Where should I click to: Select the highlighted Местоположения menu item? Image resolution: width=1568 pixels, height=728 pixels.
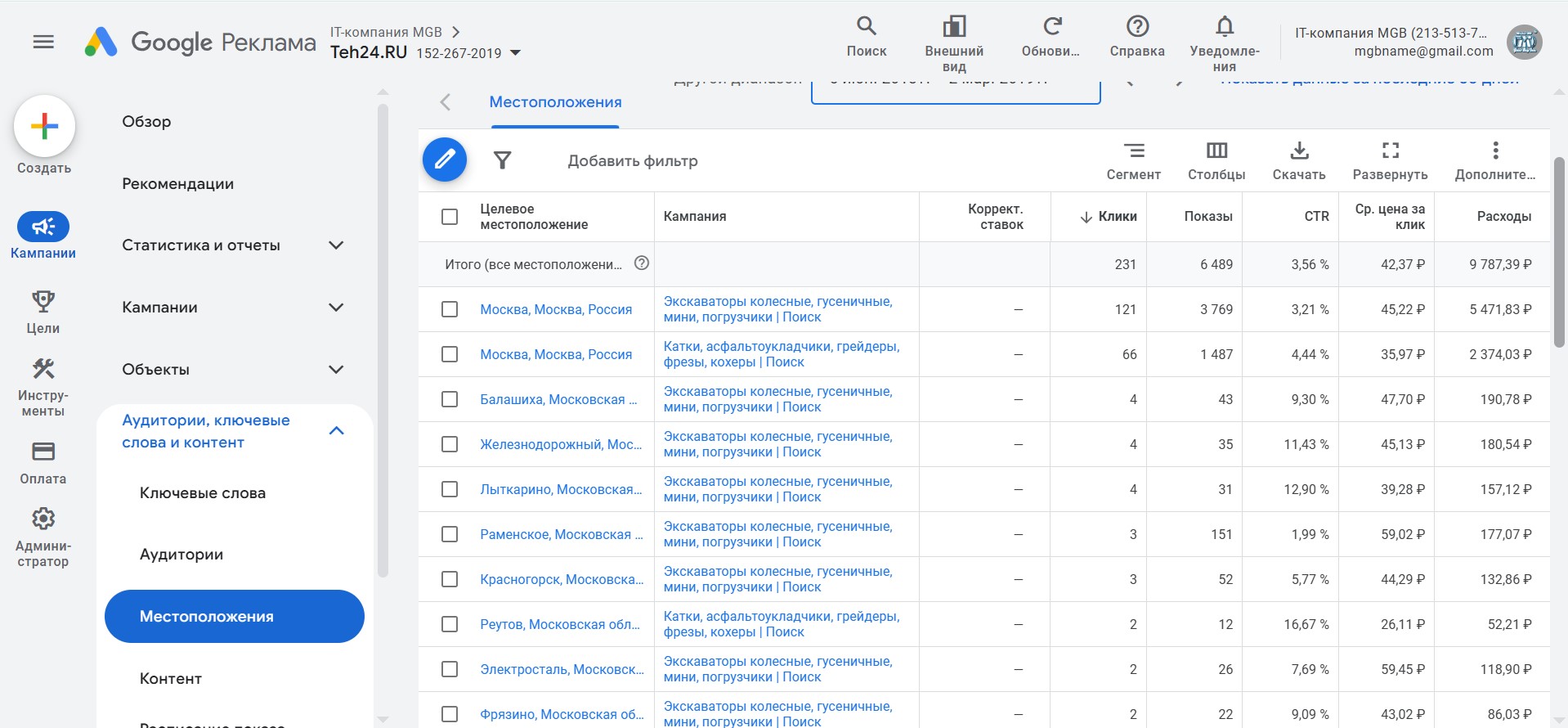pos(235,616)
